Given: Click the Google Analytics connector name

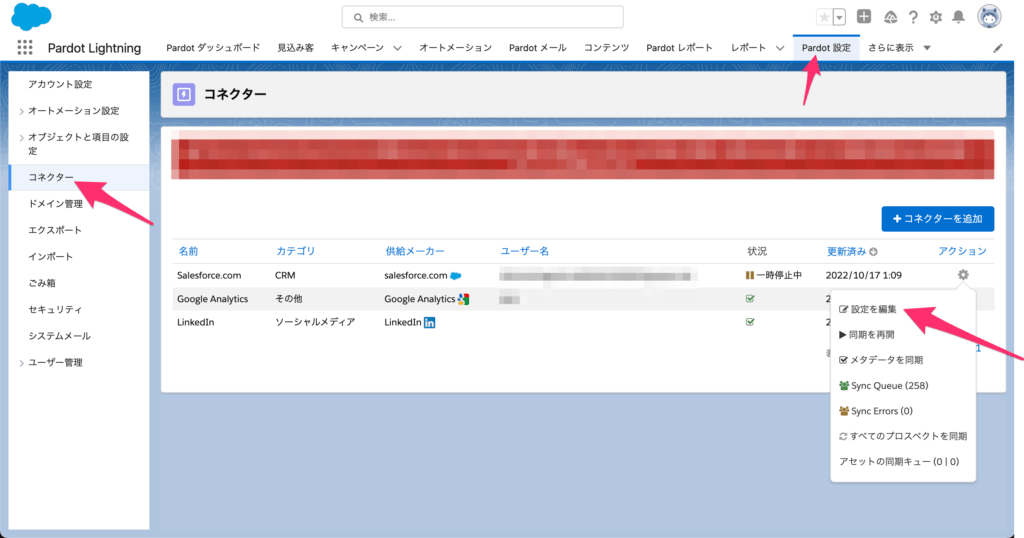Looking at the screenshot, I should click(212, 299).
